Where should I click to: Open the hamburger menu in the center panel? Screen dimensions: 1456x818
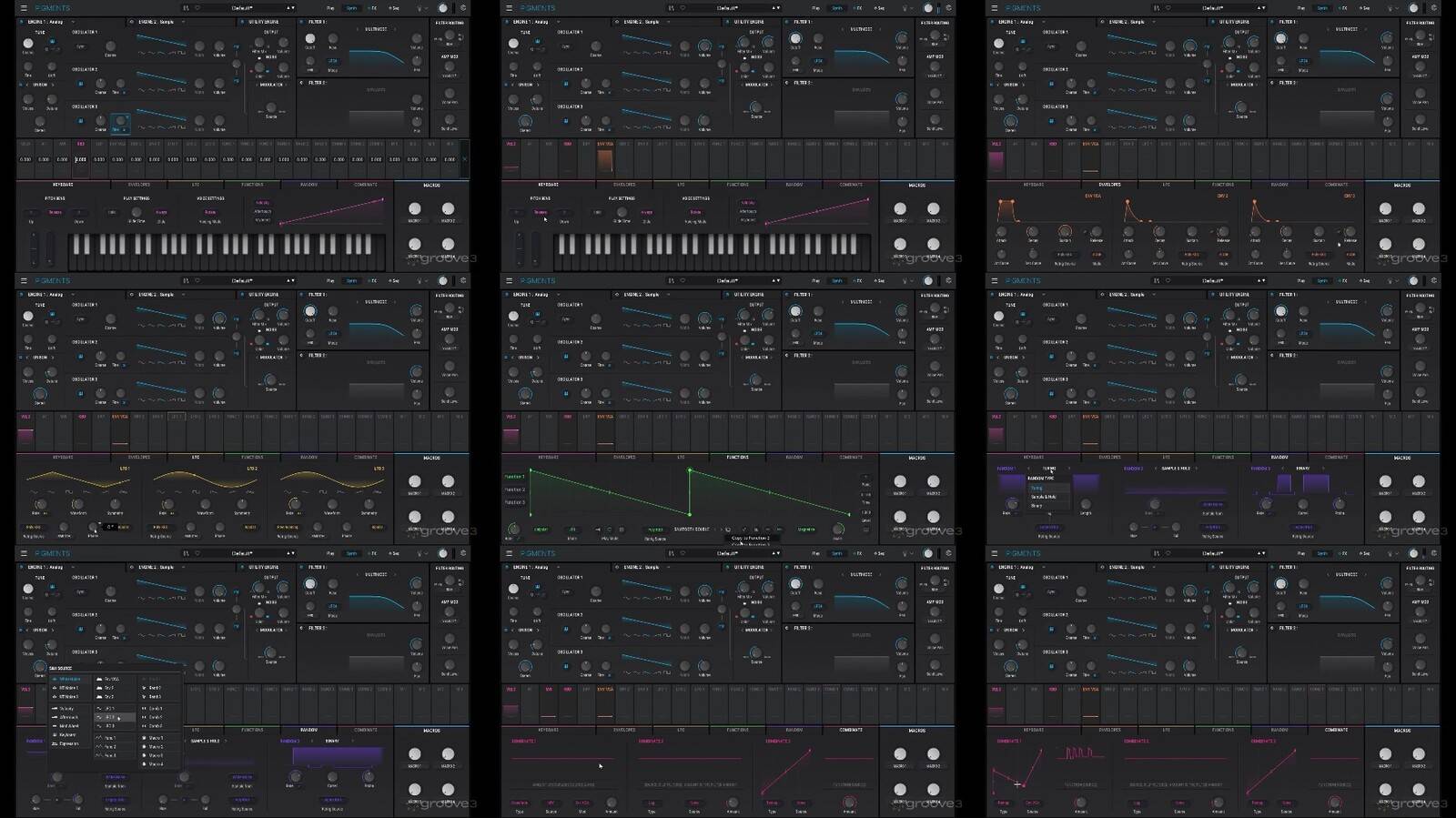[x=509, y=281]
